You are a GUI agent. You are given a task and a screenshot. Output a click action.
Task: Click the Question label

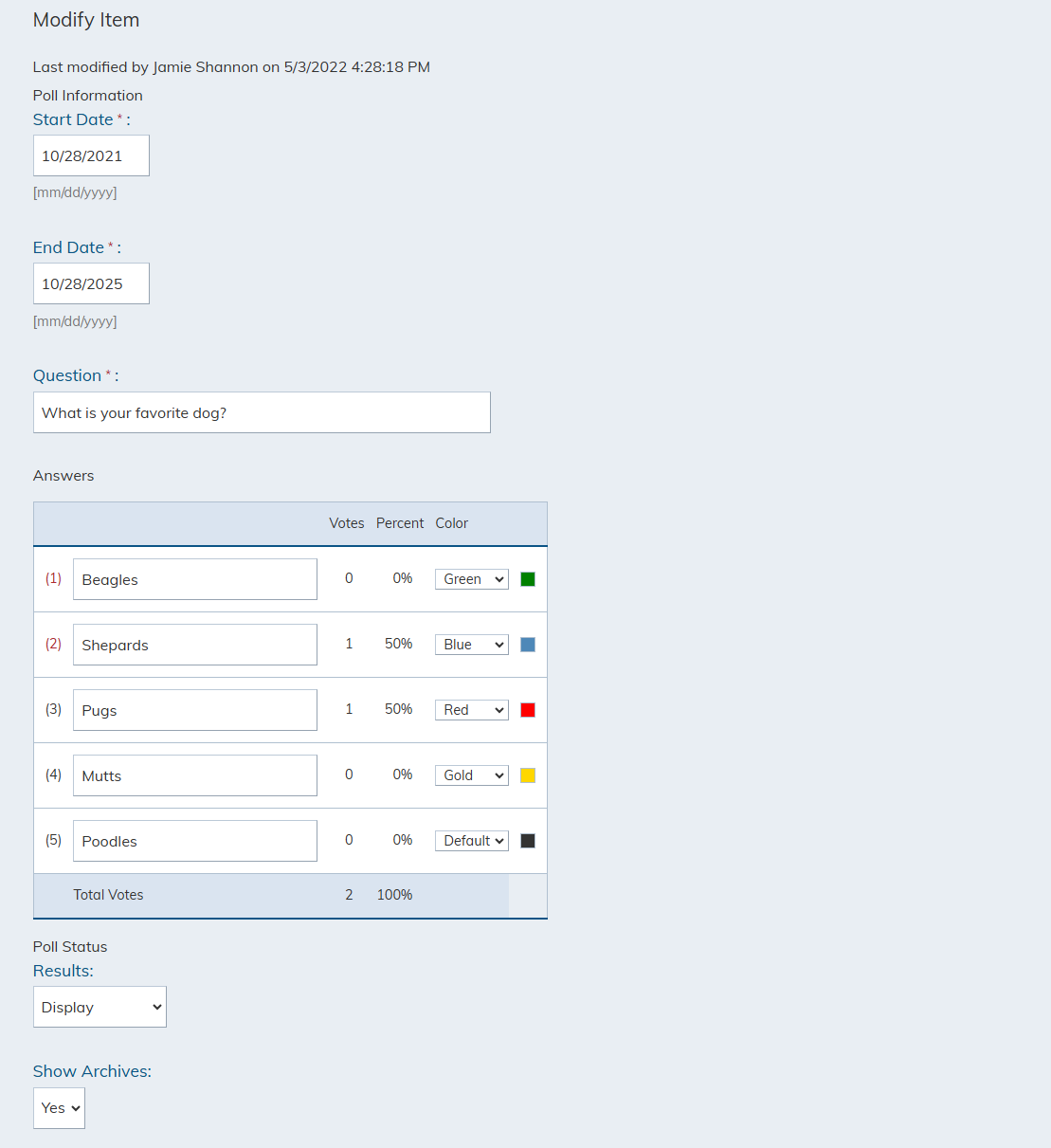point(67,375)
